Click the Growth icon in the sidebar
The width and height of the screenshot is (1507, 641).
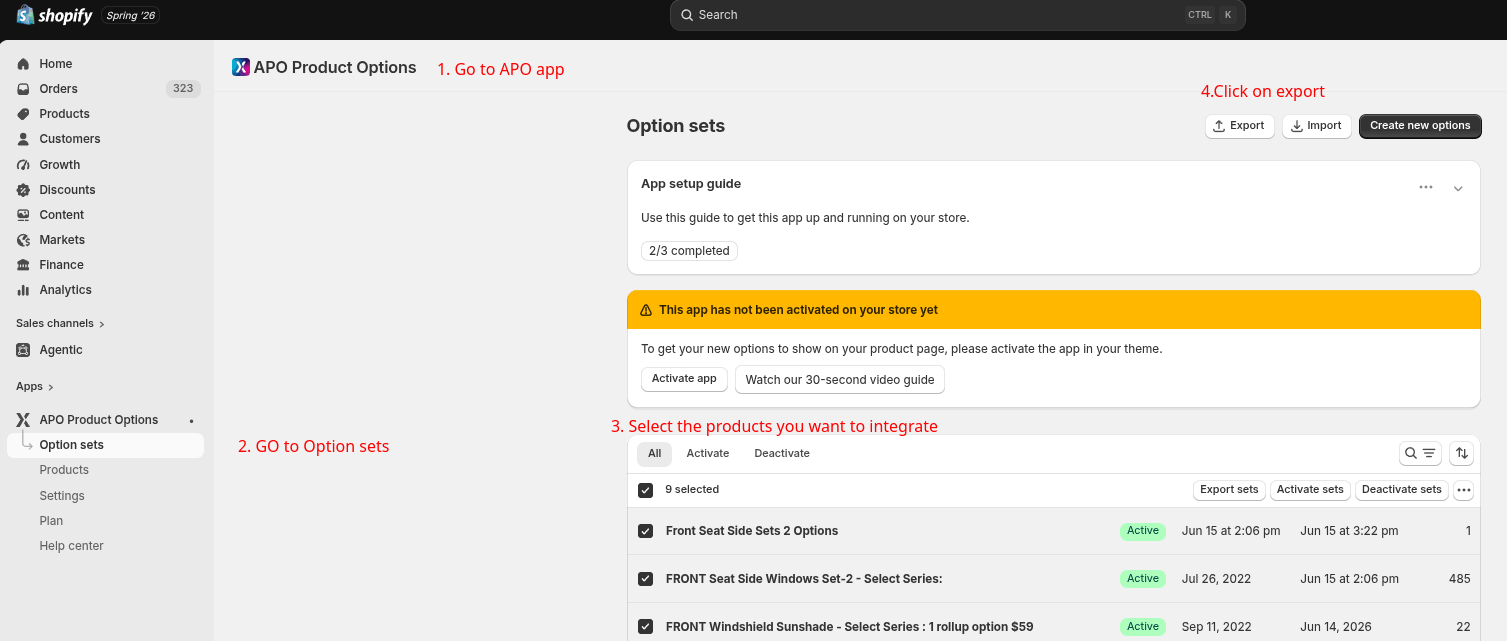[23, 165]
